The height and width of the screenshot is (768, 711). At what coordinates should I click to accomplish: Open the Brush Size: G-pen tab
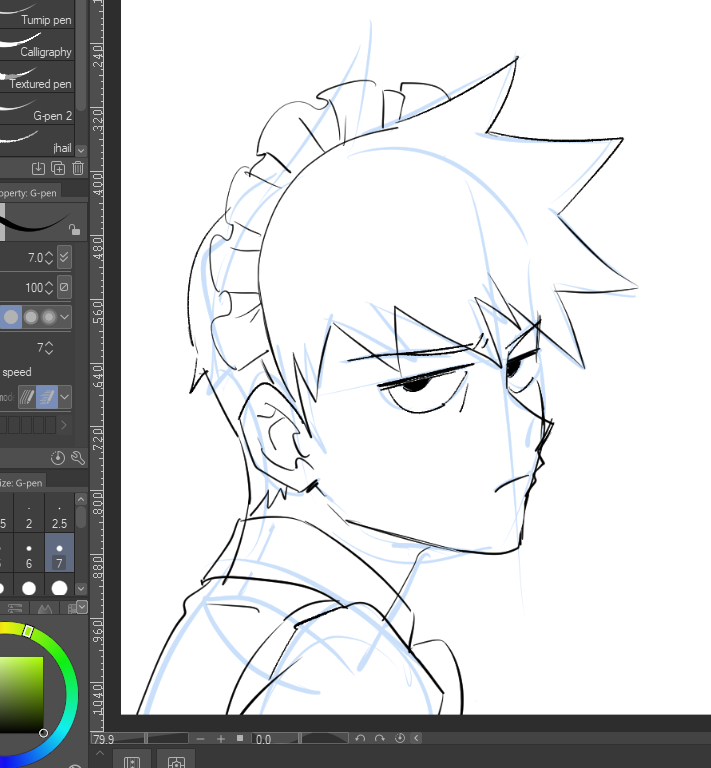coord(23,483)
